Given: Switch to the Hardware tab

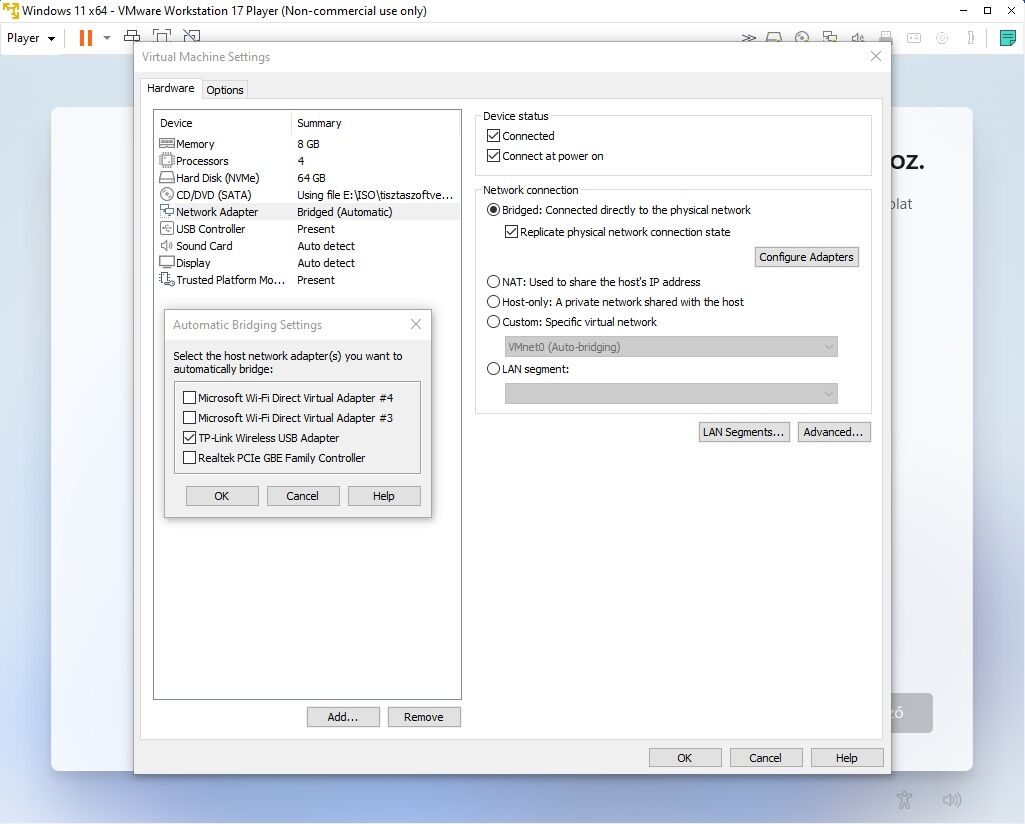Looking at the screenshot, I should (x=171, y=88).
